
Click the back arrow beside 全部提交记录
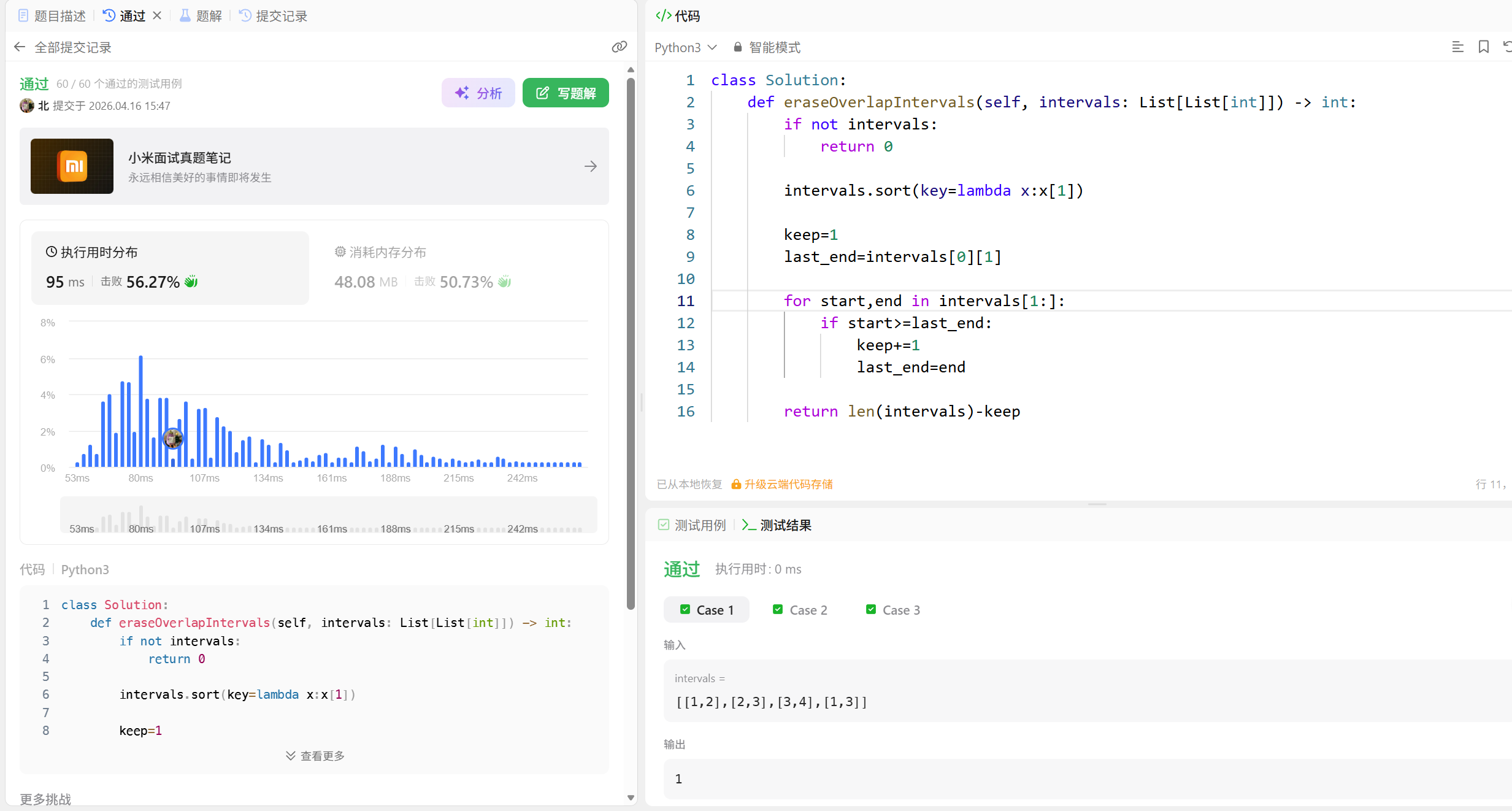[x=20, y=47]
